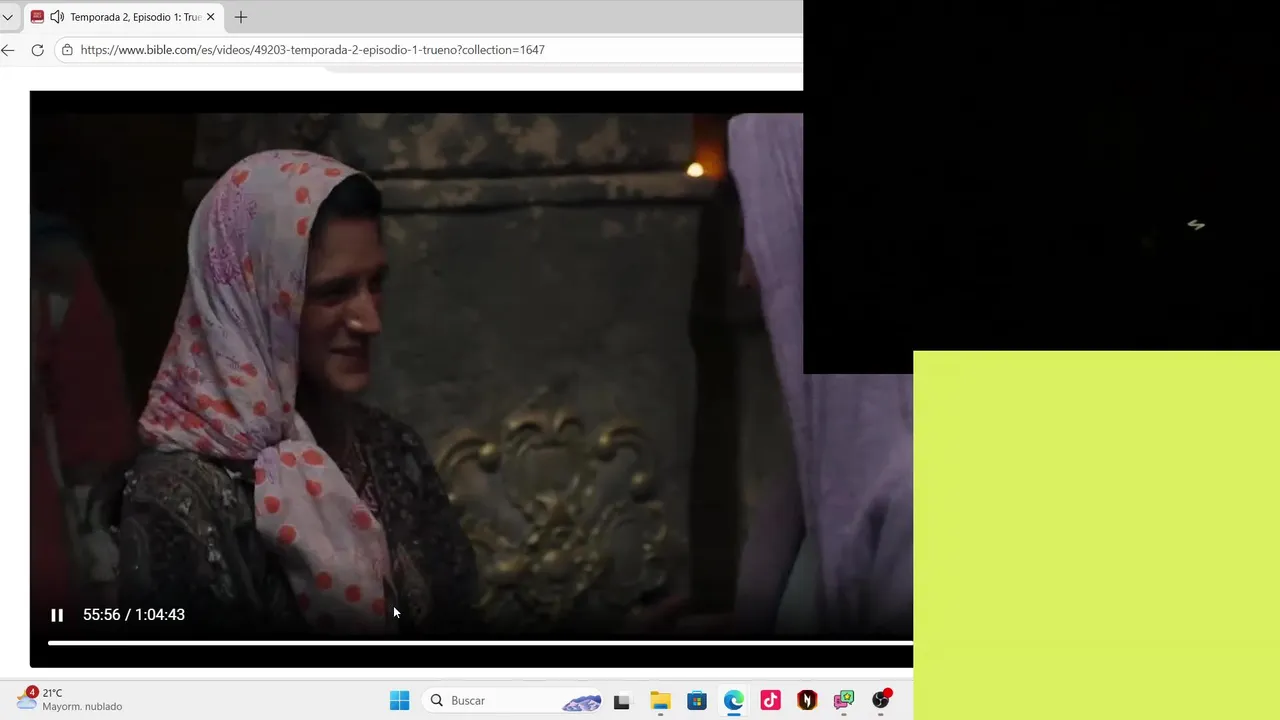Switch to OBS Studio in the taskbar
Screen dimensions: 1280x720
tap(881, 701)
